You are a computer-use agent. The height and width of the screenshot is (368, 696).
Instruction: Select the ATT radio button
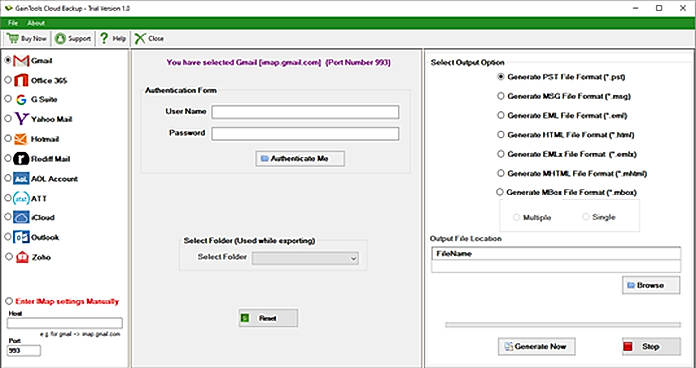[x=8, y=198]
